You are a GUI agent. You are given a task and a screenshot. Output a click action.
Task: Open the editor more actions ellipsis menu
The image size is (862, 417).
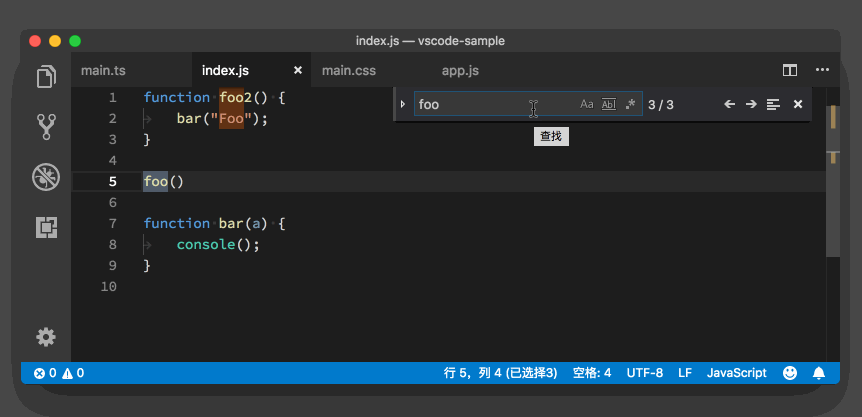point(822,70)
